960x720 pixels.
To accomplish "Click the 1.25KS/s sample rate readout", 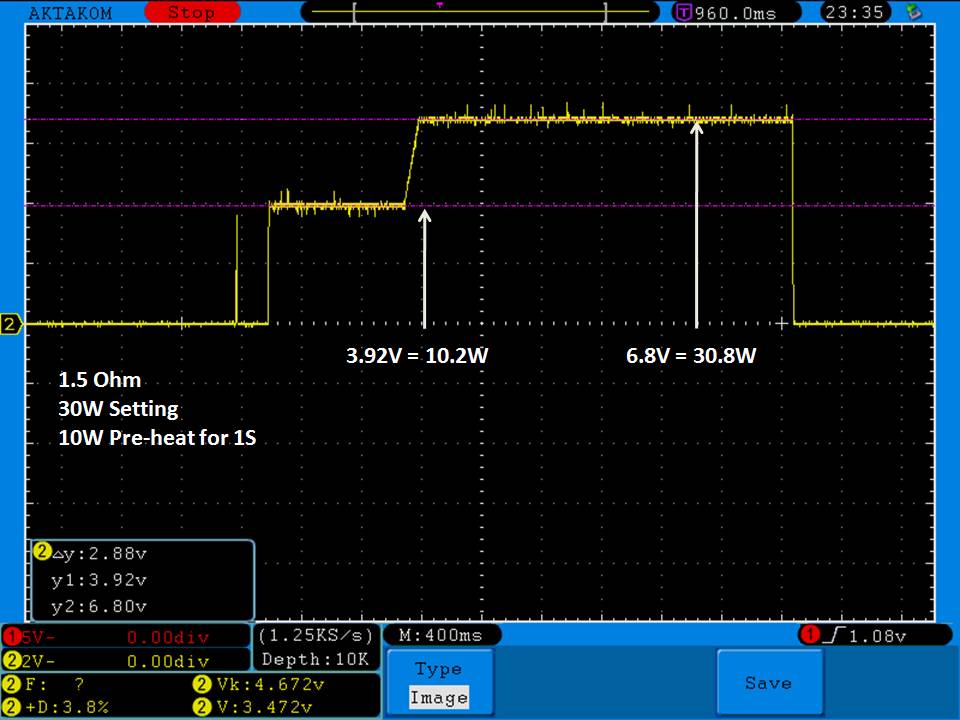I will coord(316,636).
